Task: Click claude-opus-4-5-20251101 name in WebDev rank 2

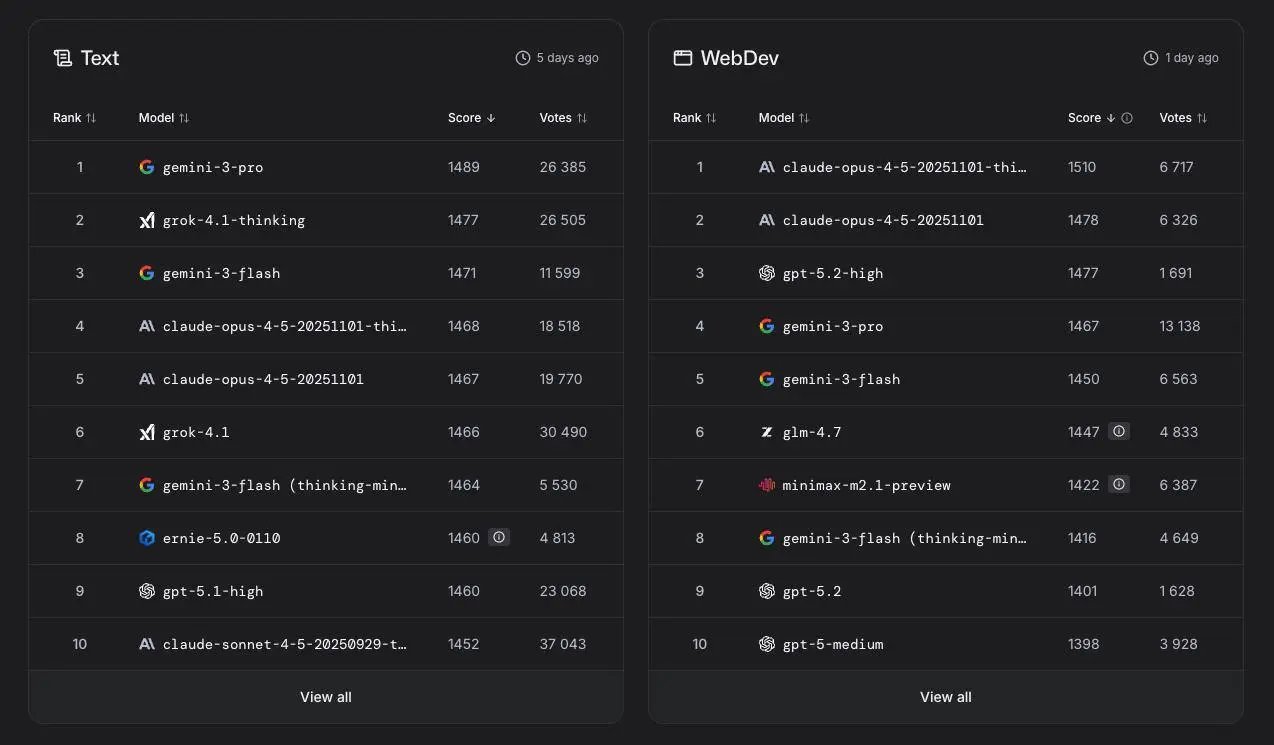Action: pyautogui.click(x=883, y=220)
